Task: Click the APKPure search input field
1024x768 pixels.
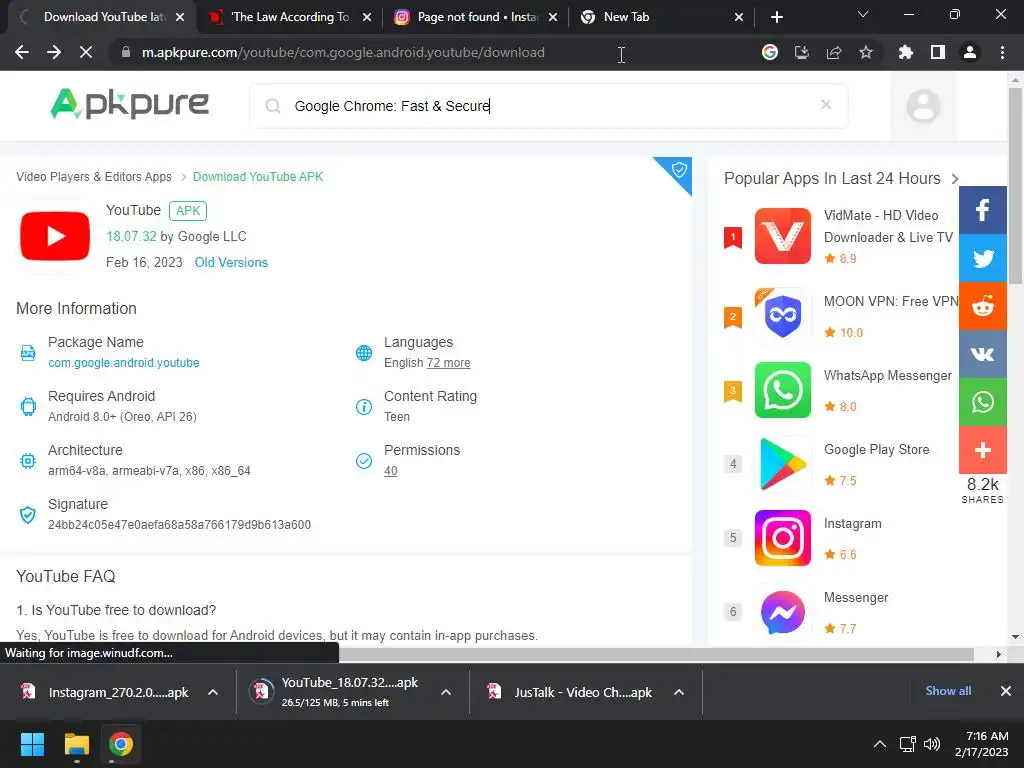Action: point(549,106)
